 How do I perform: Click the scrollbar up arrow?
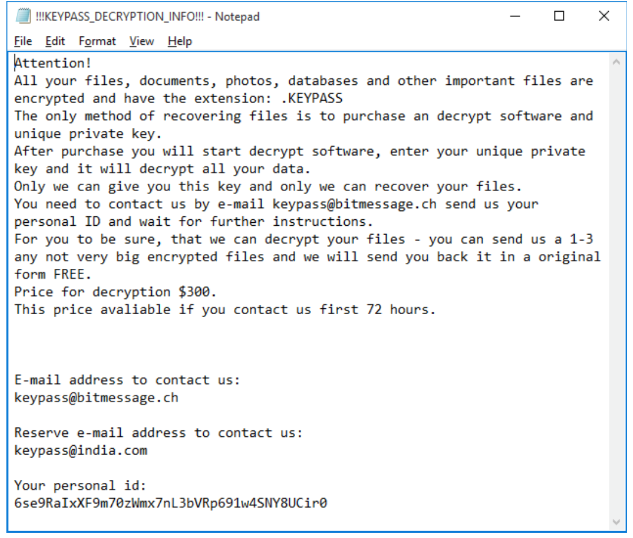tap(617, 63)
